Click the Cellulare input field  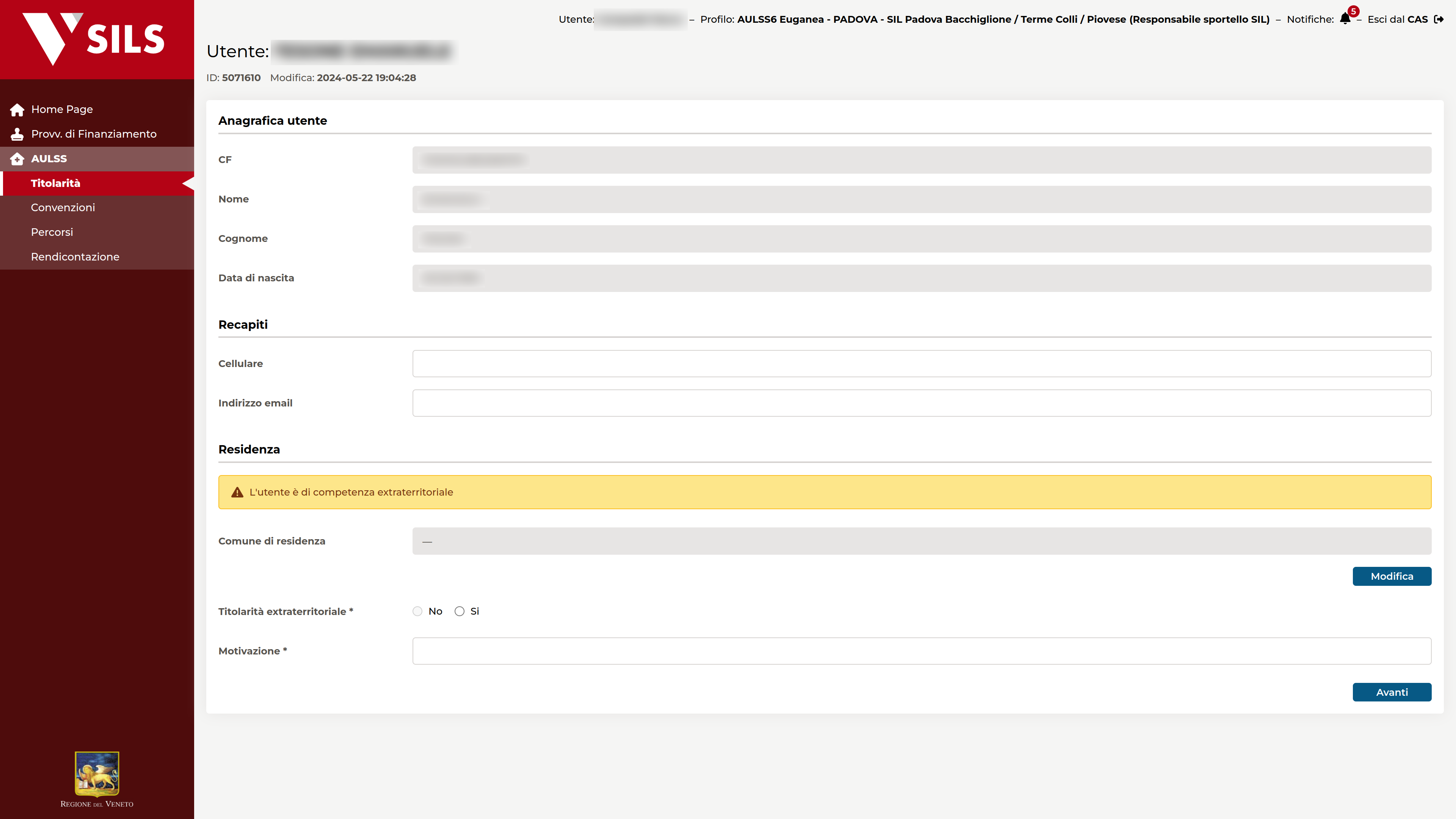(x=922, y=364)
